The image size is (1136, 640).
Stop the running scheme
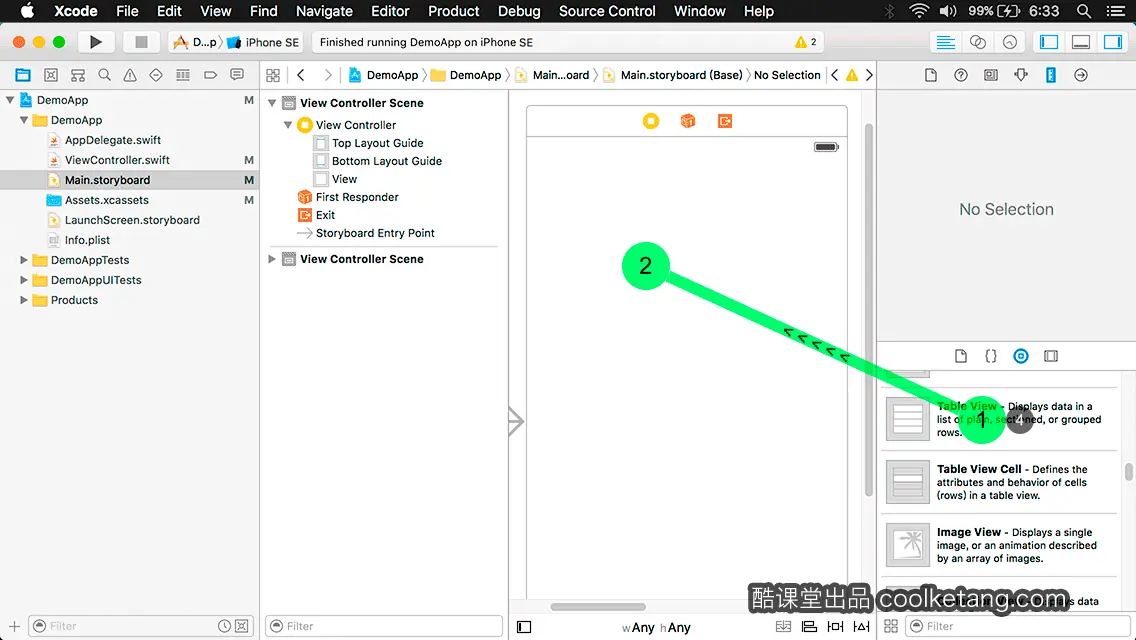click(141, 42)
